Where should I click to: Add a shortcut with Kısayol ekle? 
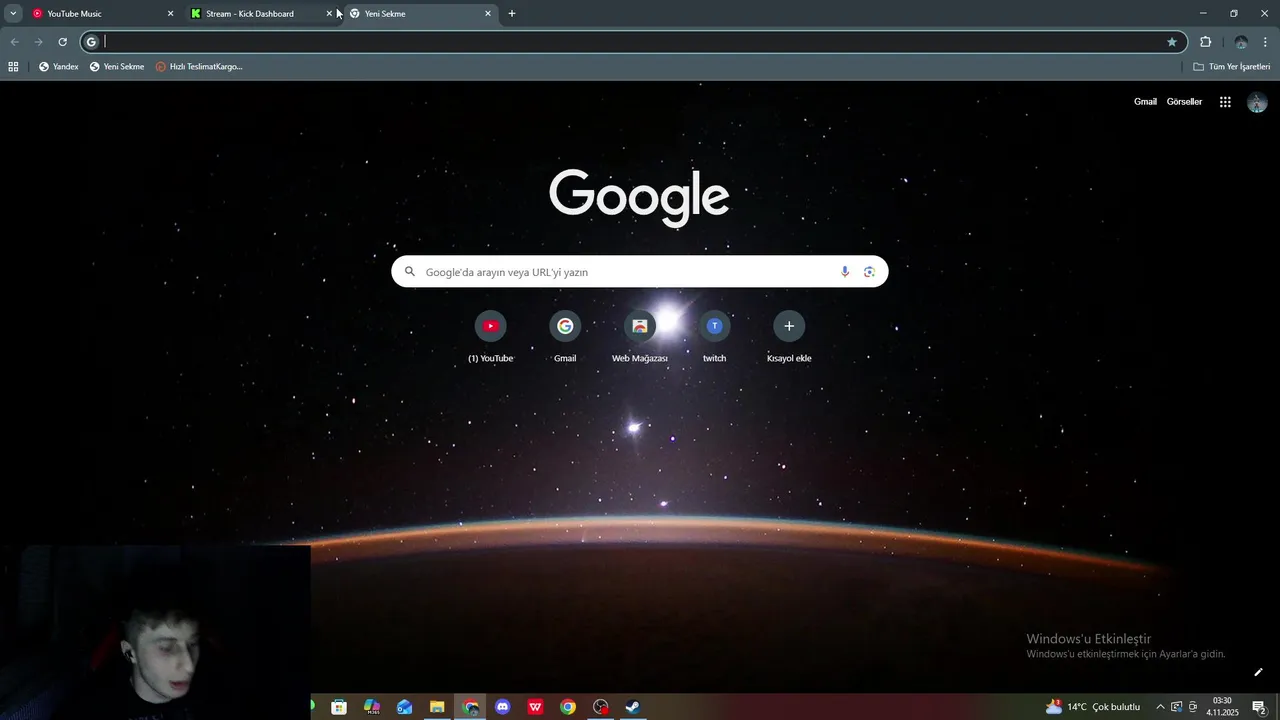tap(789, 337)
